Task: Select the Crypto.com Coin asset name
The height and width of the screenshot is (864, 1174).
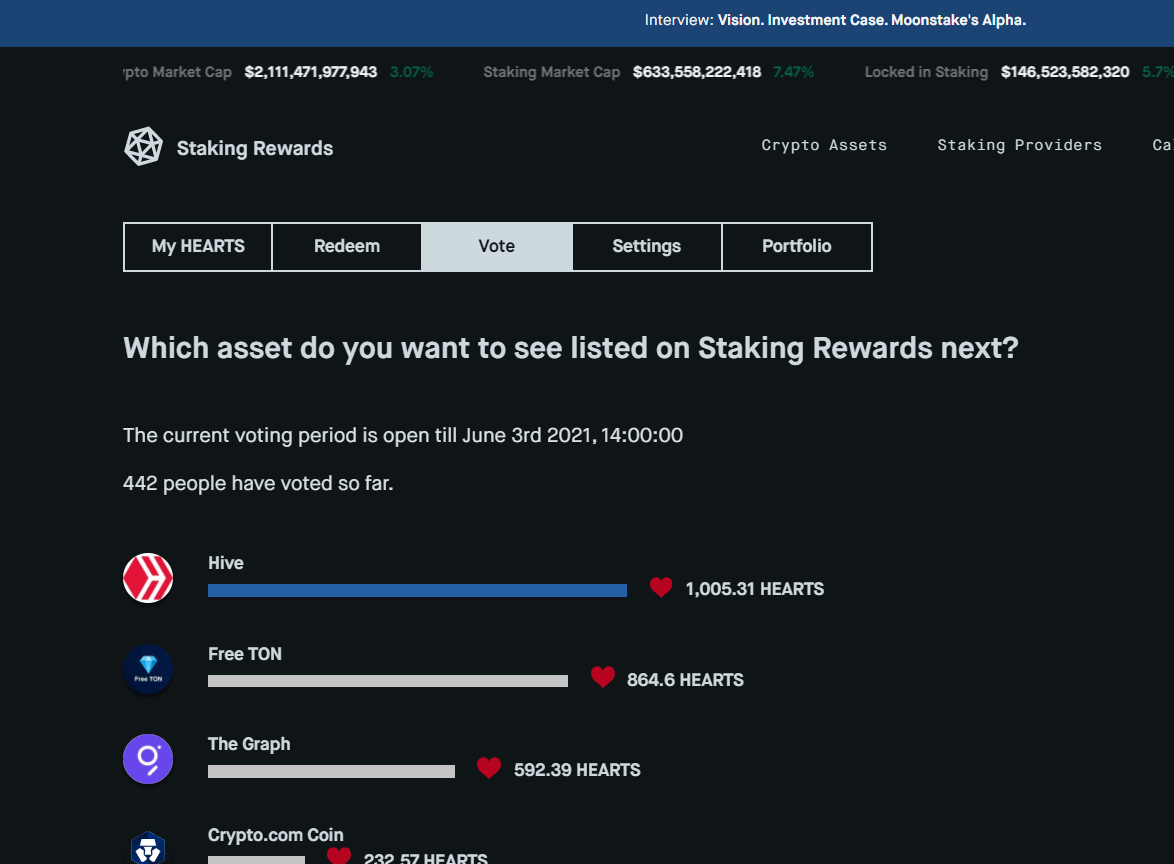Action: point(276,835)
